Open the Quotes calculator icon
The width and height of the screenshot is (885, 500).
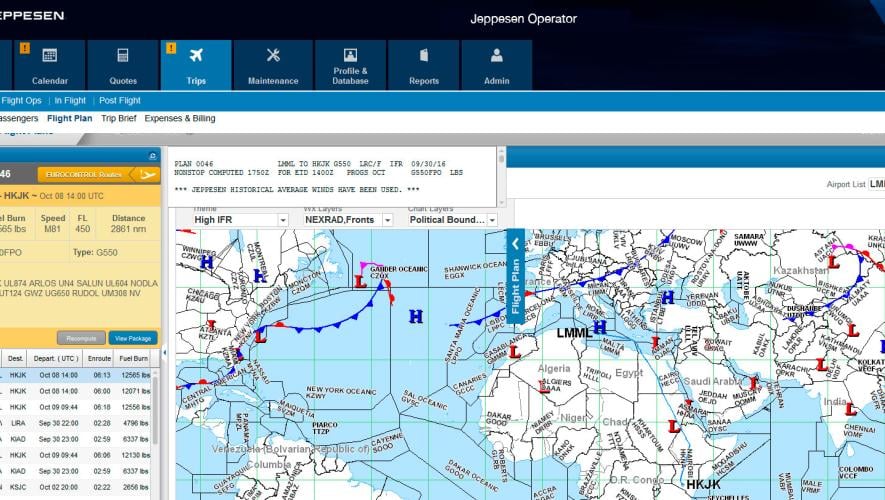tap(123, 56)
